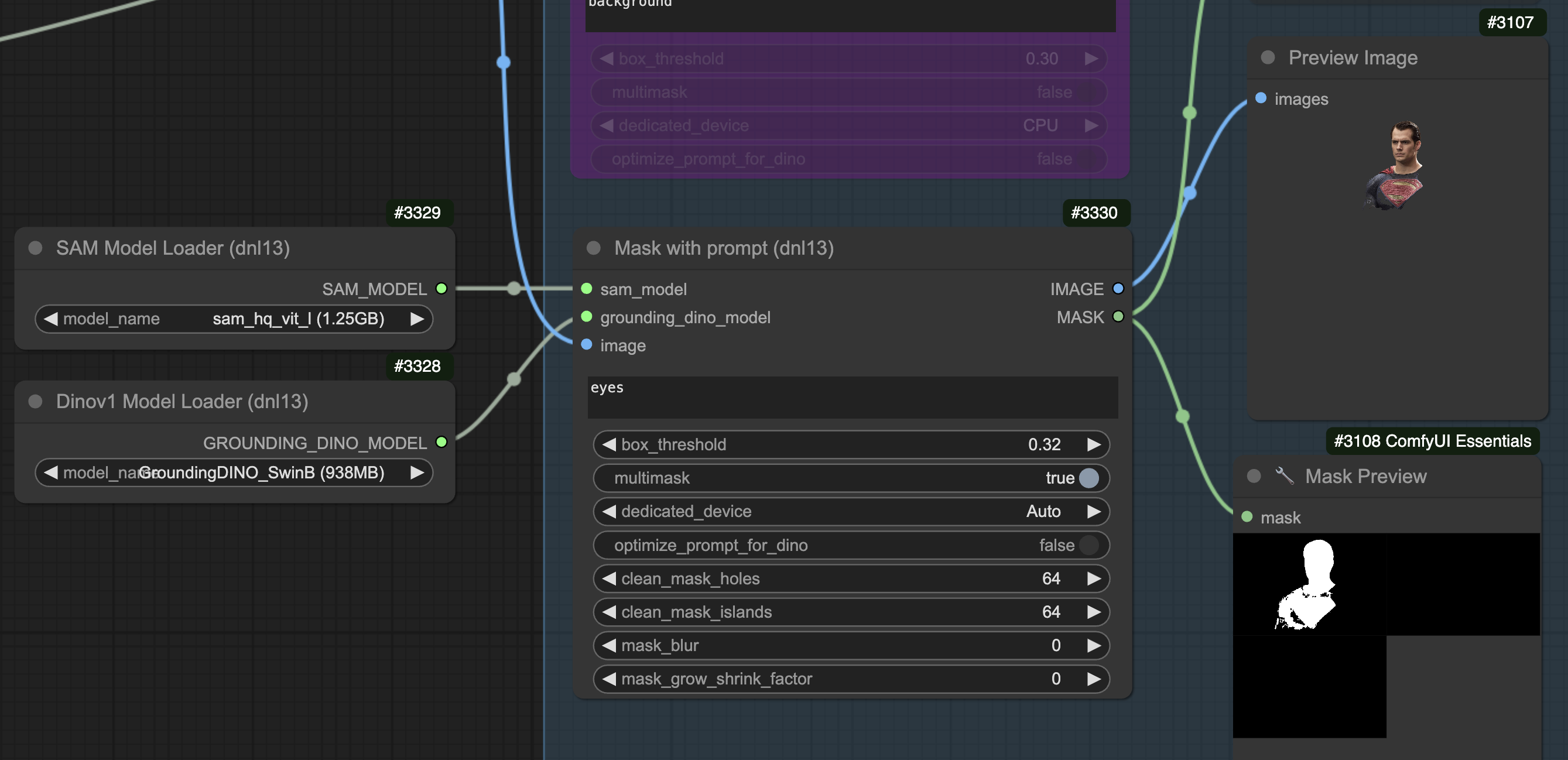Screen dimensions: 1568x760
Task: Click the SAM Model Loader collapse dot
Action: pyautogui.click(x=35, y=248)
